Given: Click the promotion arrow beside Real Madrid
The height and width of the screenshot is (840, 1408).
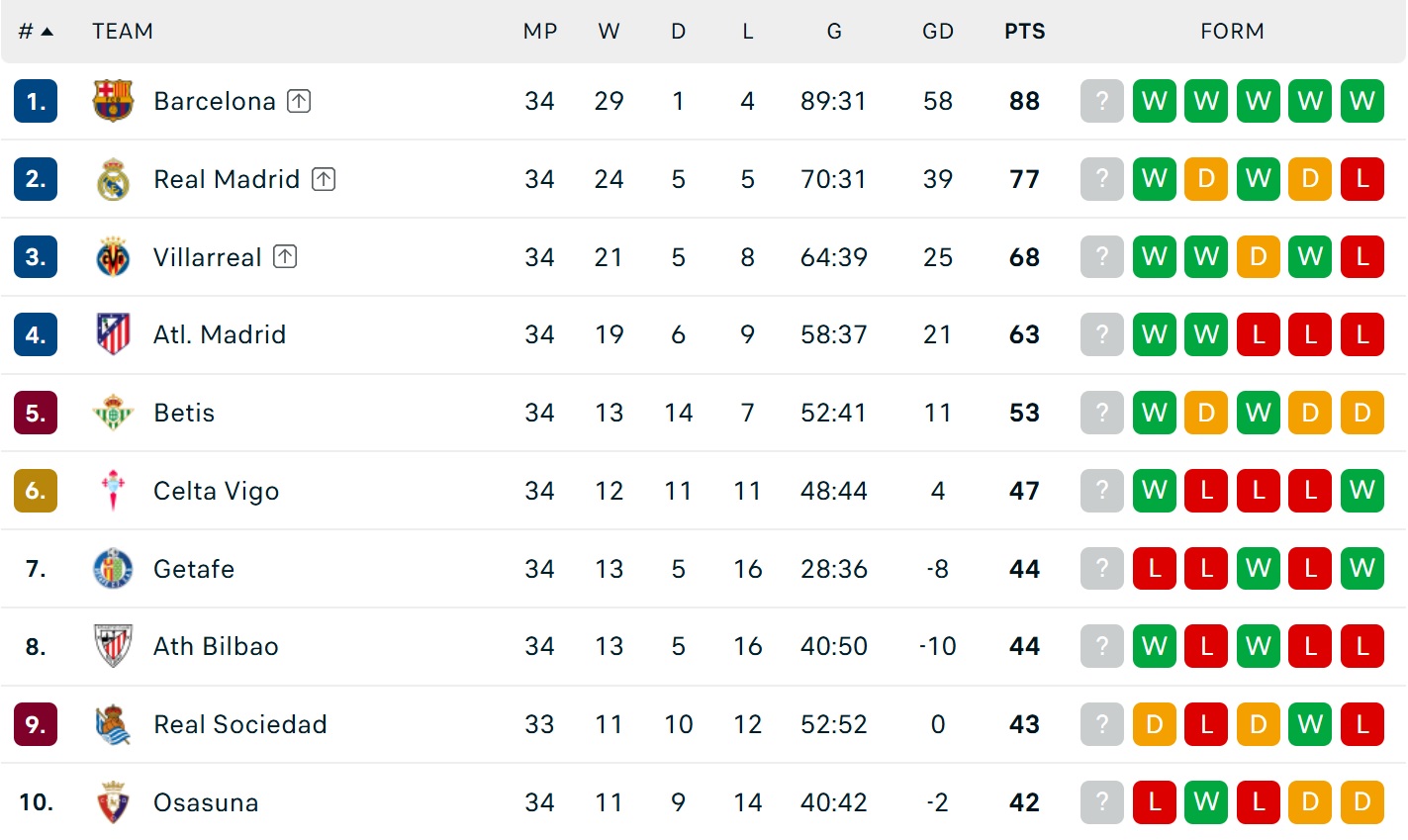Looking at the screenshot, I should coord(324,179).
